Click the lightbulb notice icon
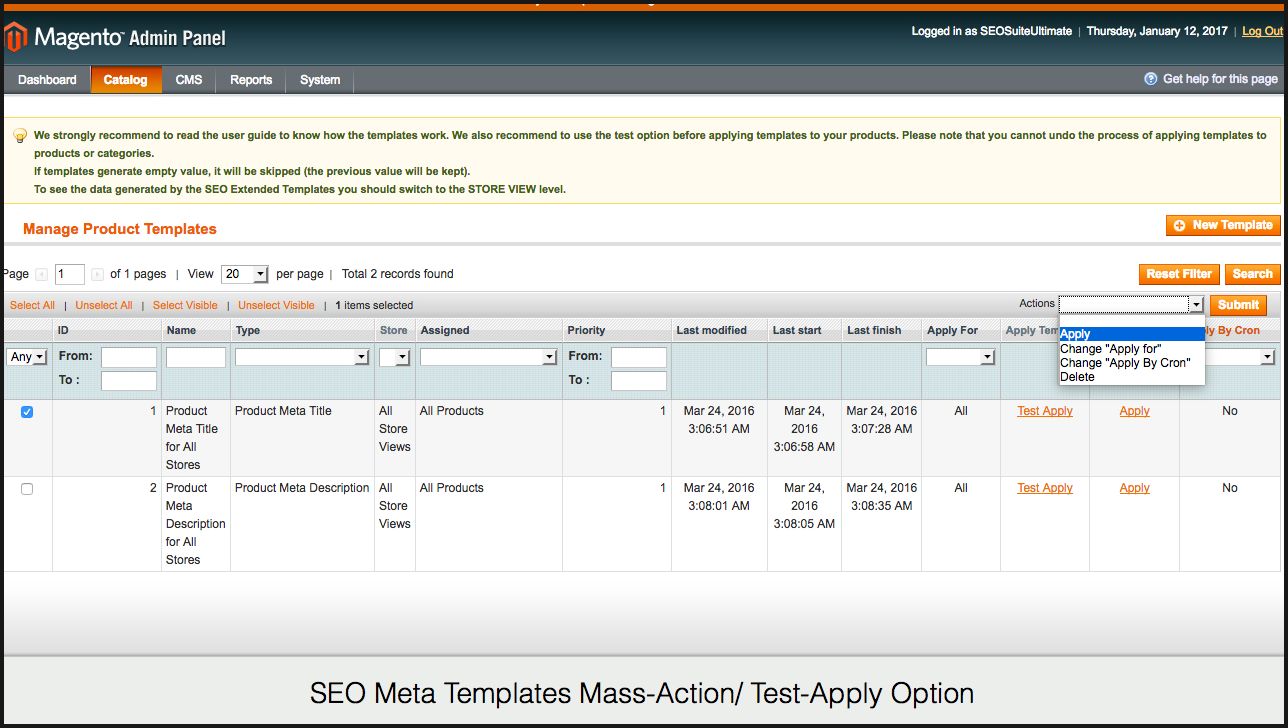 pos(19,136)
